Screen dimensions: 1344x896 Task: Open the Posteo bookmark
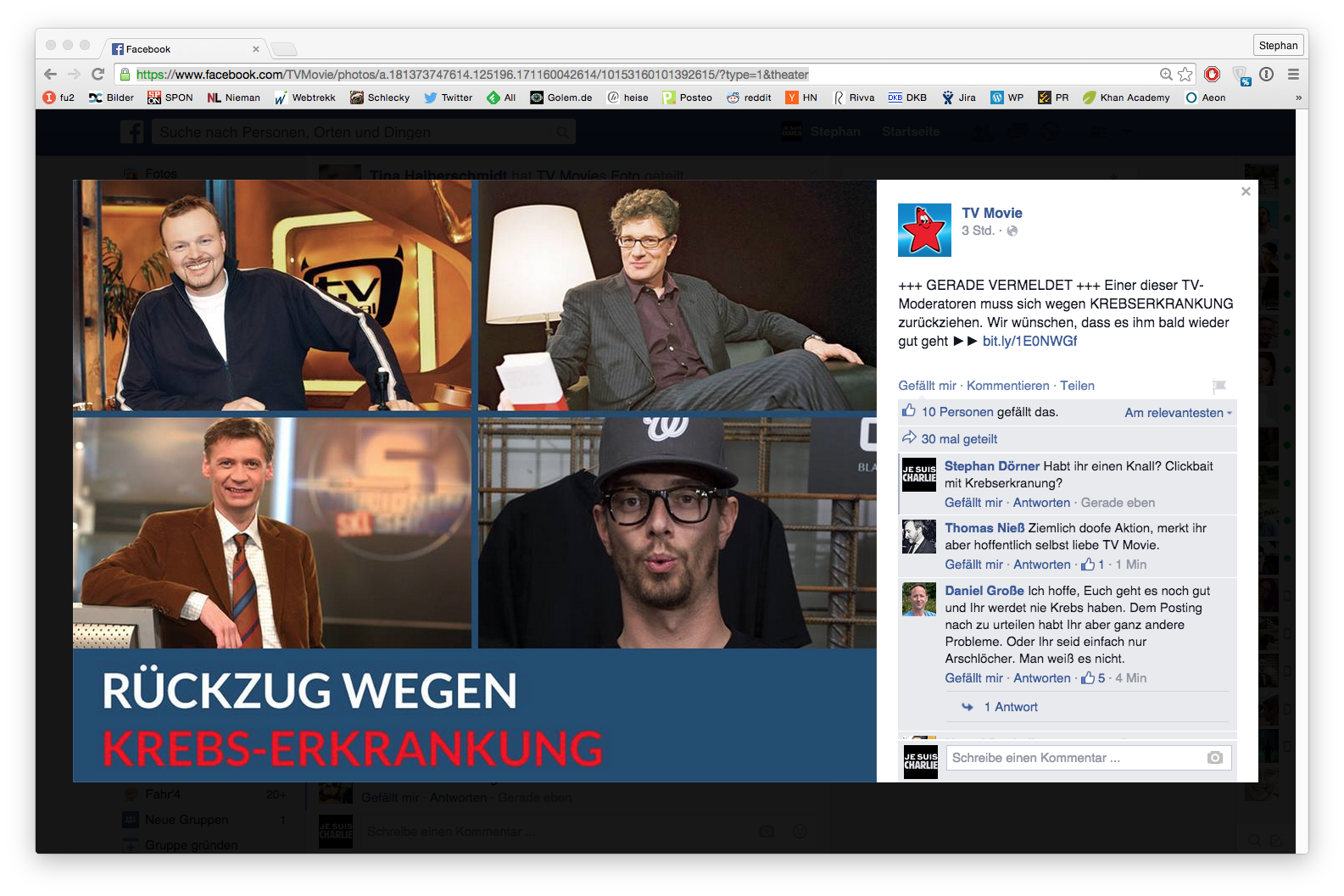pyautogui.click(x=688, y=97)
